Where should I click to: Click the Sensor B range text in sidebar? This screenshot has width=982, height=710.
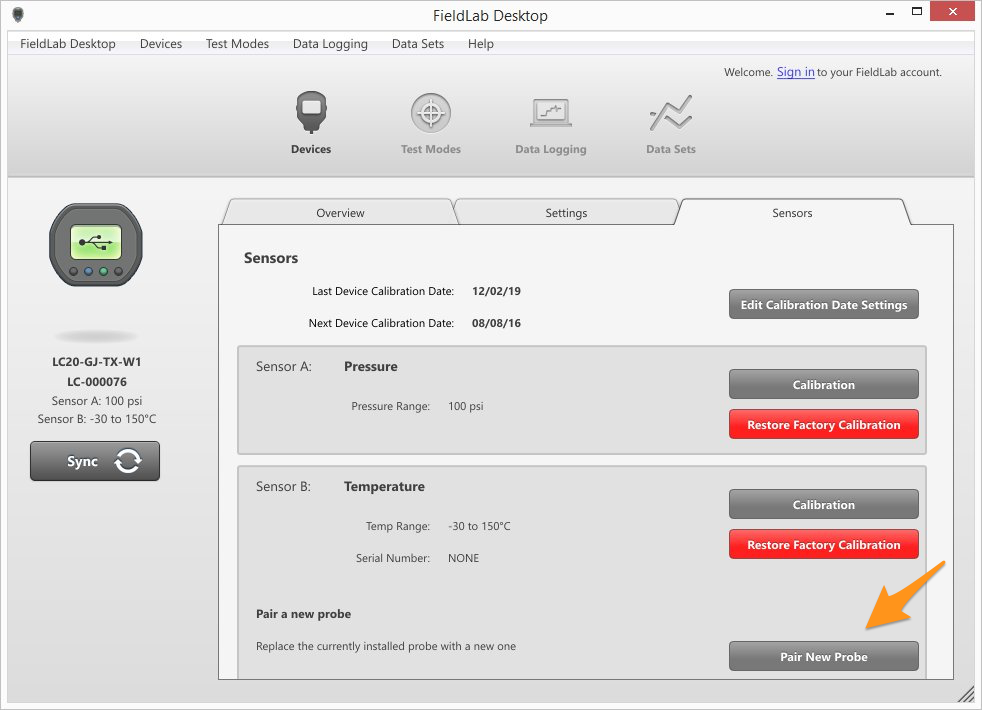coord(96,419)
